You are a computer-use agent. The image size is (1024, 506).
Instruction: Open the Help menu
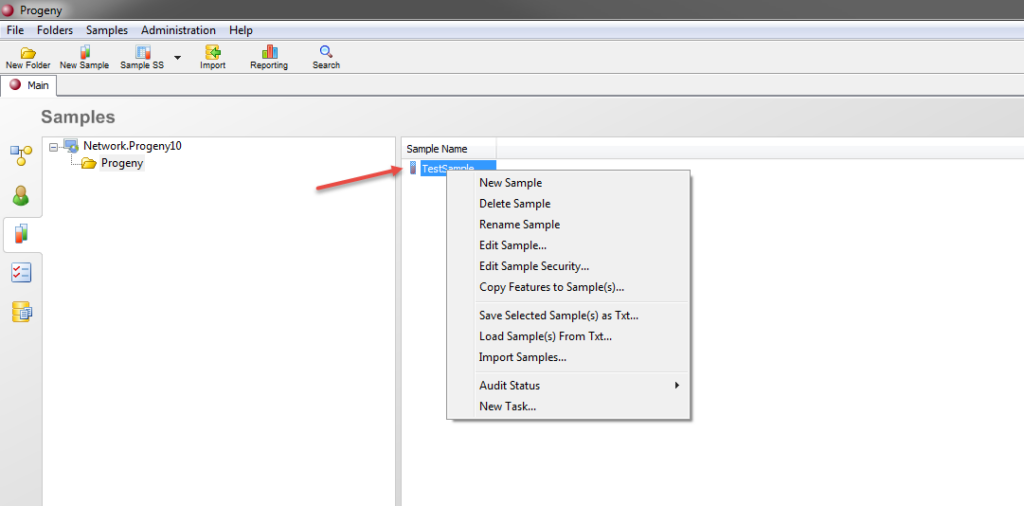tap(241, 30)
